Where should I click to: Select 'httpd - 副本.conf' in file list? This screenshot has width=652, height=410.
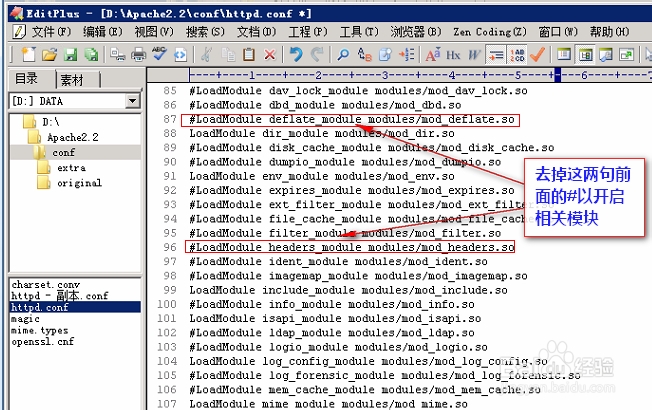[x=59, y=296]
